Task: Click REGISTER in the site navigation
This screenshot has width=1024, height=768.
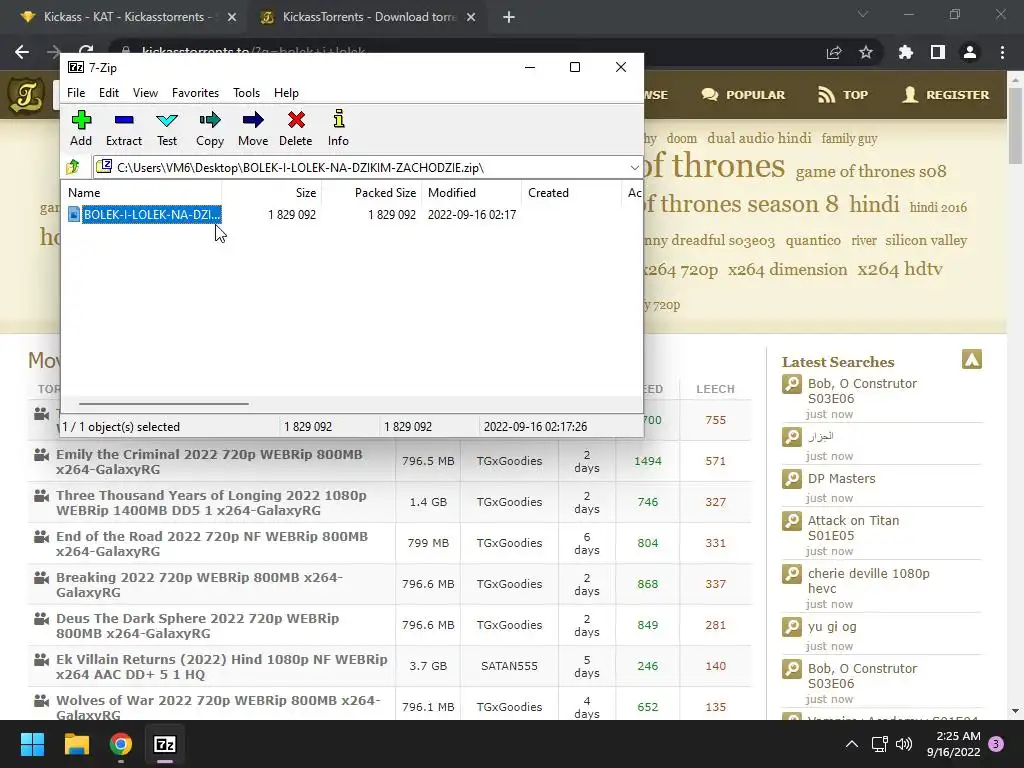Action: pos(946,95)
